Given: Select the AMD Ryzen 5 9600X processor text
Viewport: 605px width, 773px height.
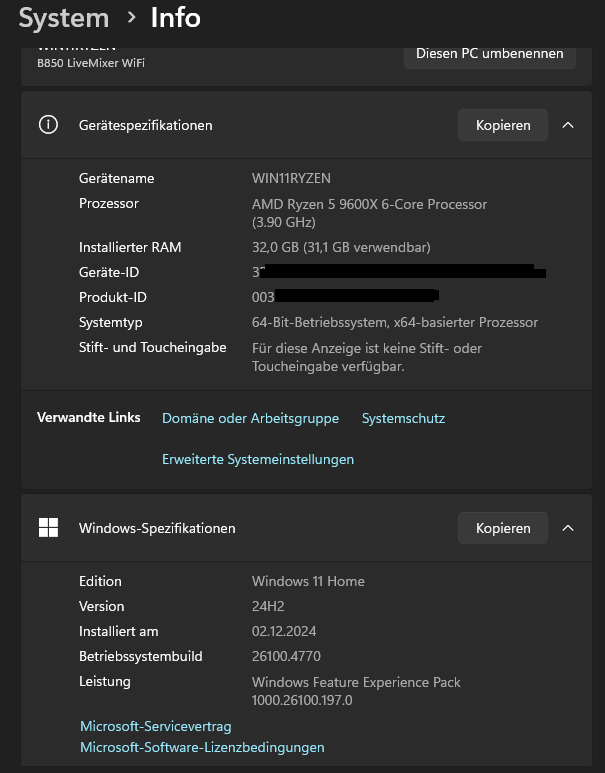Looking at the screenshot, I should coord(369,213).
